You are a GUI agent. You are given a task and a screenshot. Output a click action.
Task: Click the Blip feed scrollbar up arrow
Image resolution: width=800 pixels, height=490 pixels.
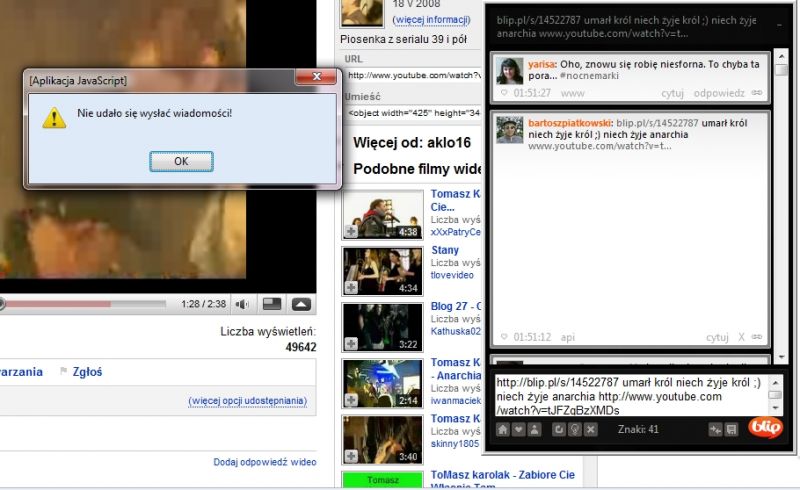[x=781, y=55]
